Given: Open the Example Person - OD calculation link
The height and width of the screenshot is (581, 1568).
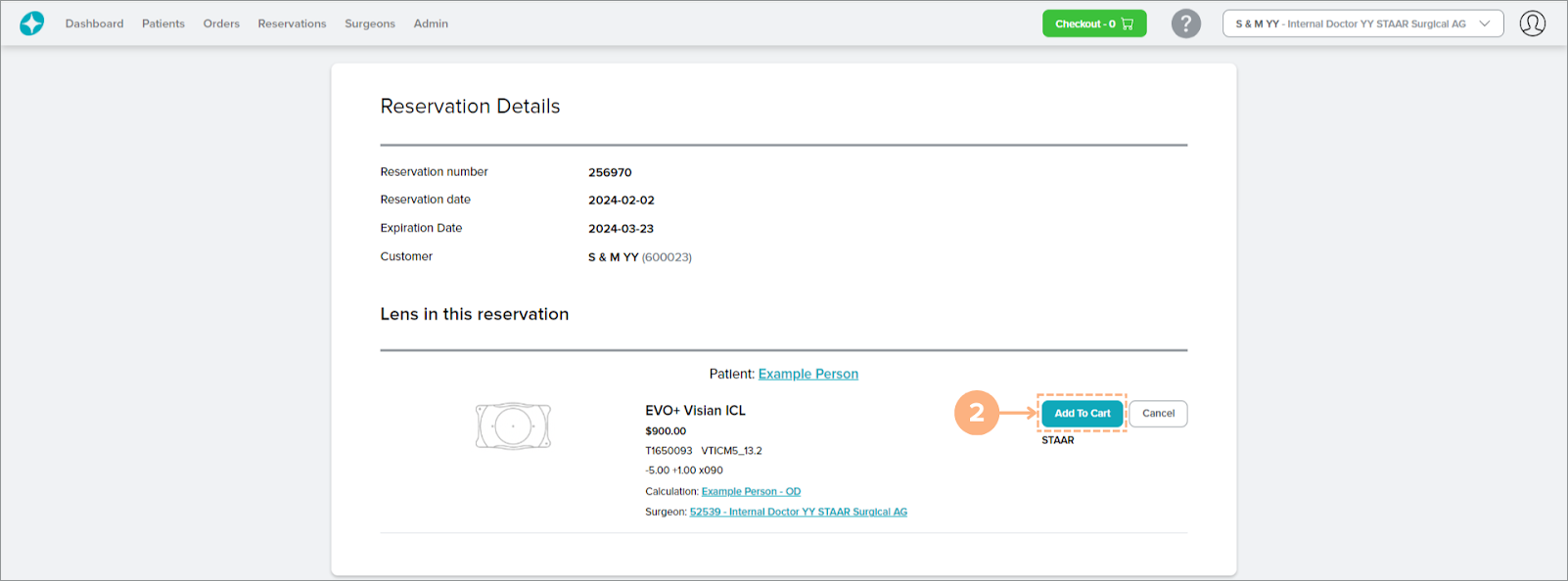Looking at the screenshot, I should coord(751,492).
